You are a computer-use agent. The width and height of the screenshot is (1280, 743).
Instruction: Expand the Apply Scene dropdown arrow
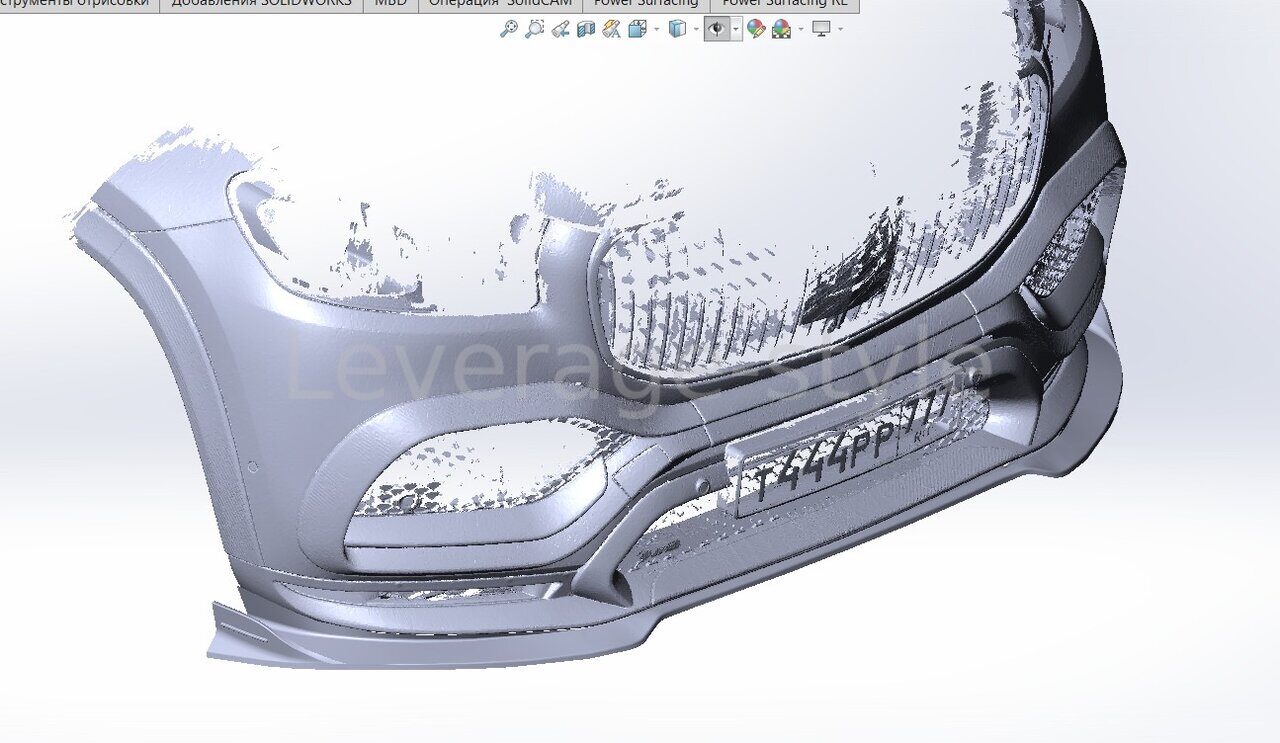tap(800, 29)
